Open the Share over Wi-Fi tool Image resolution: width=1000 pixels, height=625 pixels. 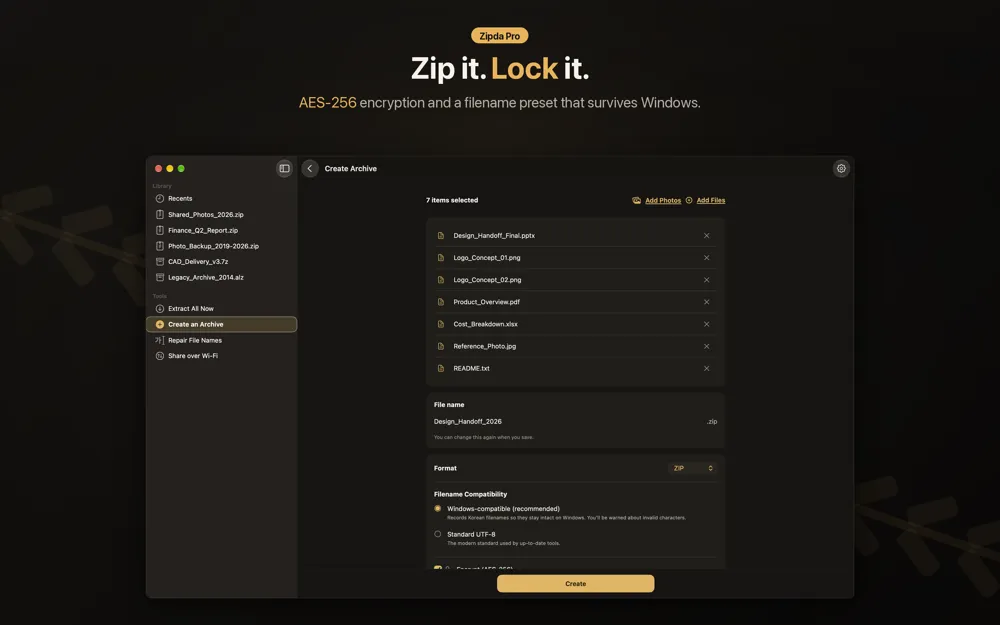(222, 356)
